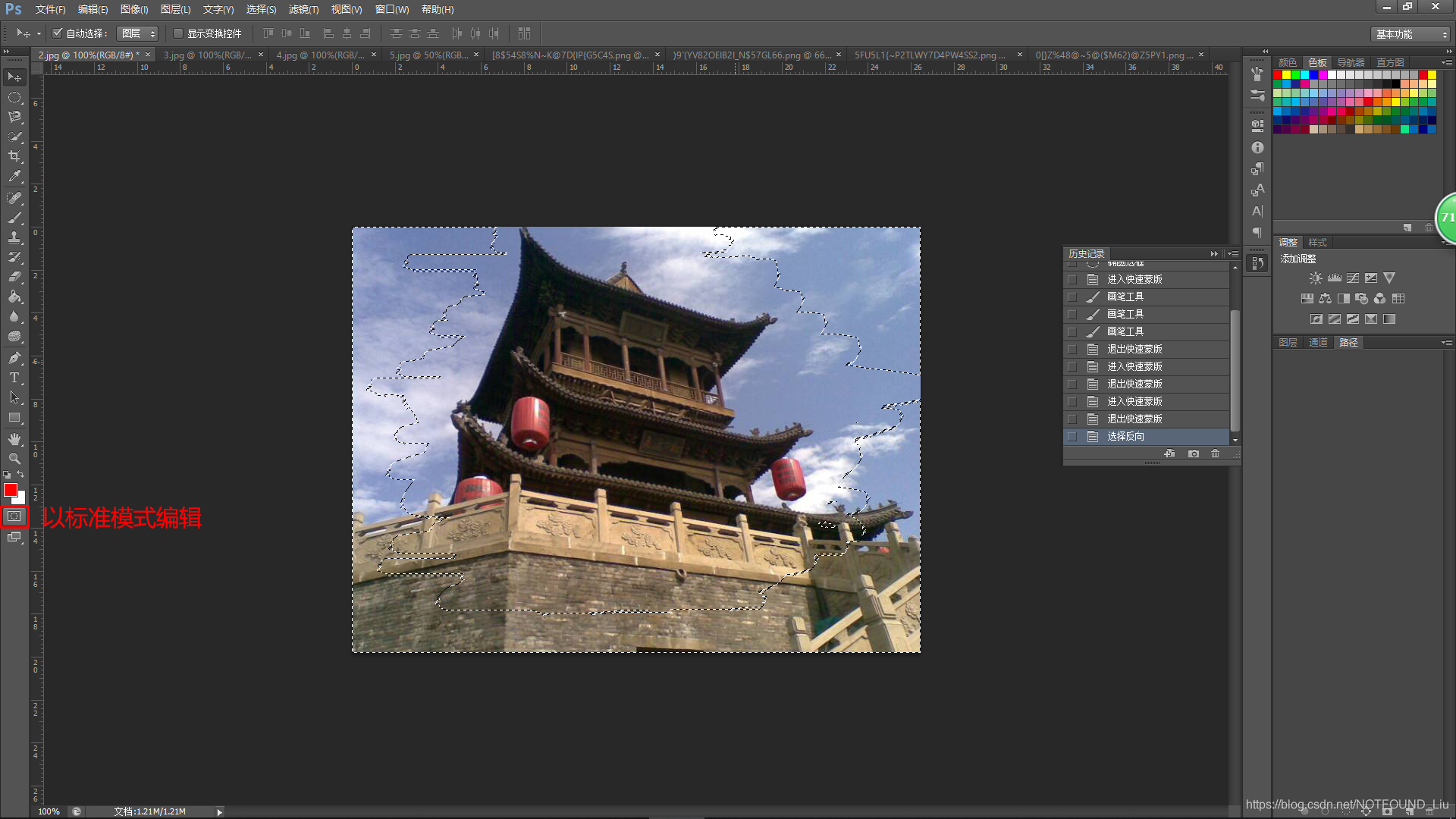Viewport: 1456px width, 819px height.
Task: Add Brightness/Contrast adjustment sun icon
Action: tap(1316, 278)
